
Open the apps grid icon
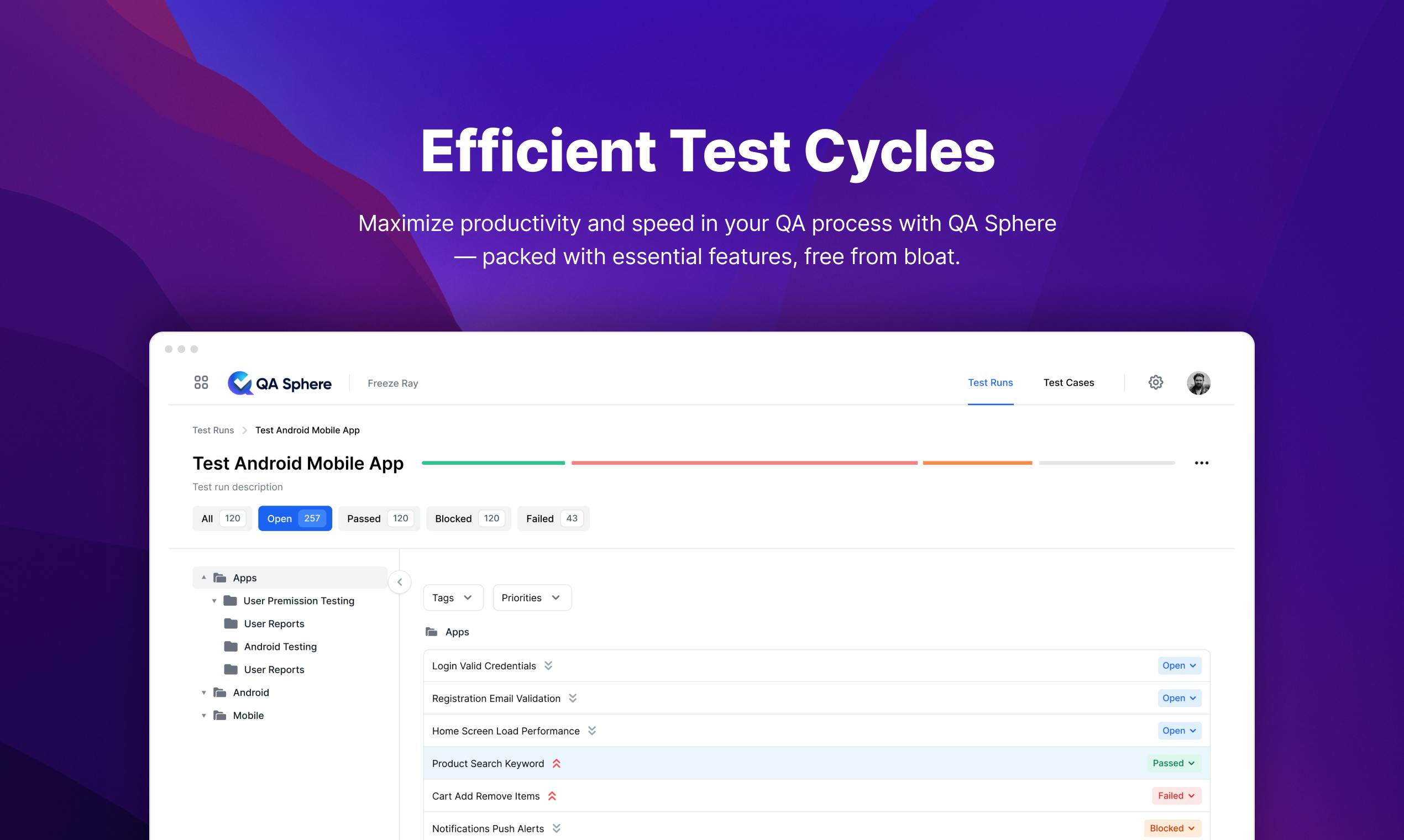(201, 382)
